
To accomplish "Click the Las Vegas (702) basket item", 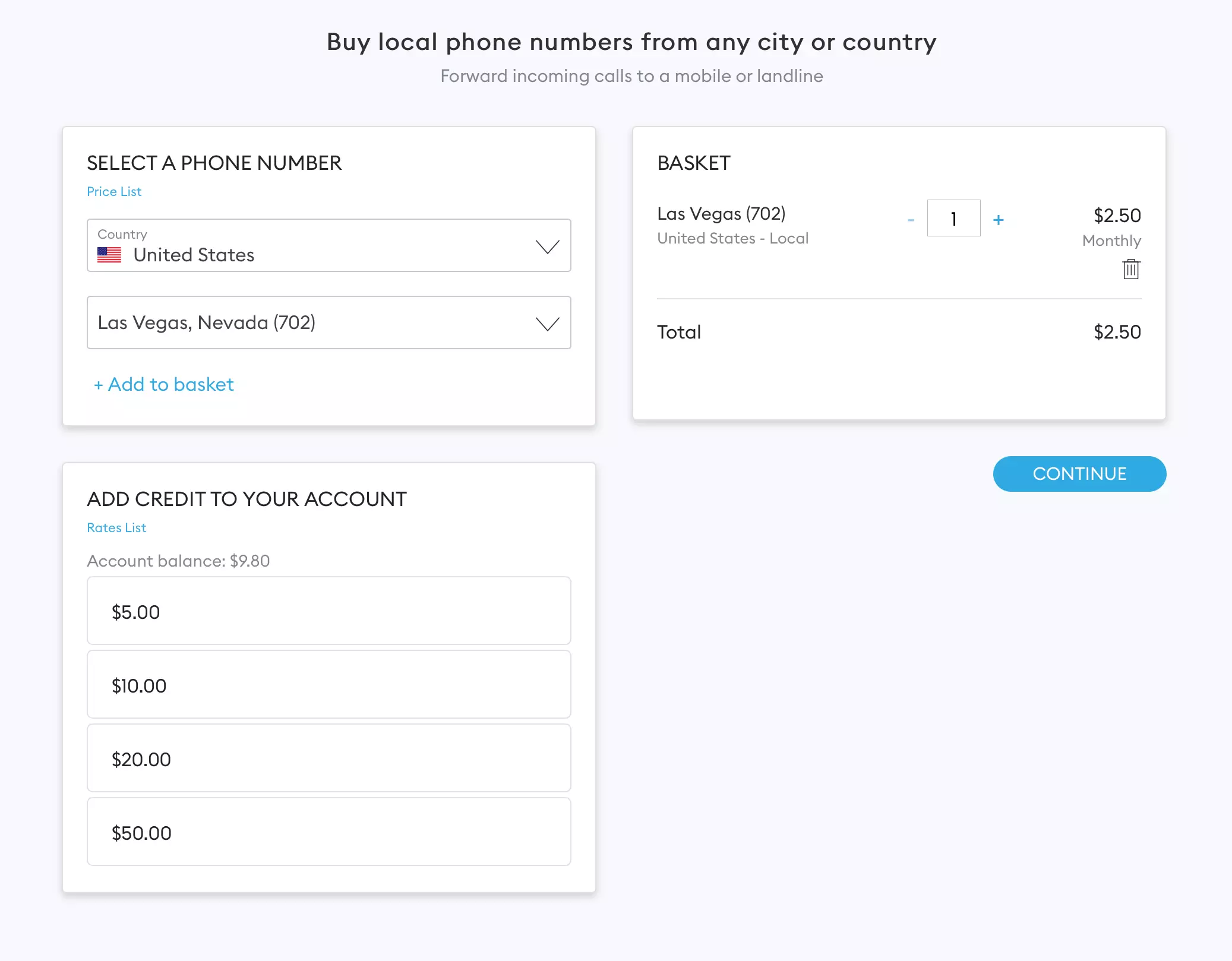I will point(721,214).
